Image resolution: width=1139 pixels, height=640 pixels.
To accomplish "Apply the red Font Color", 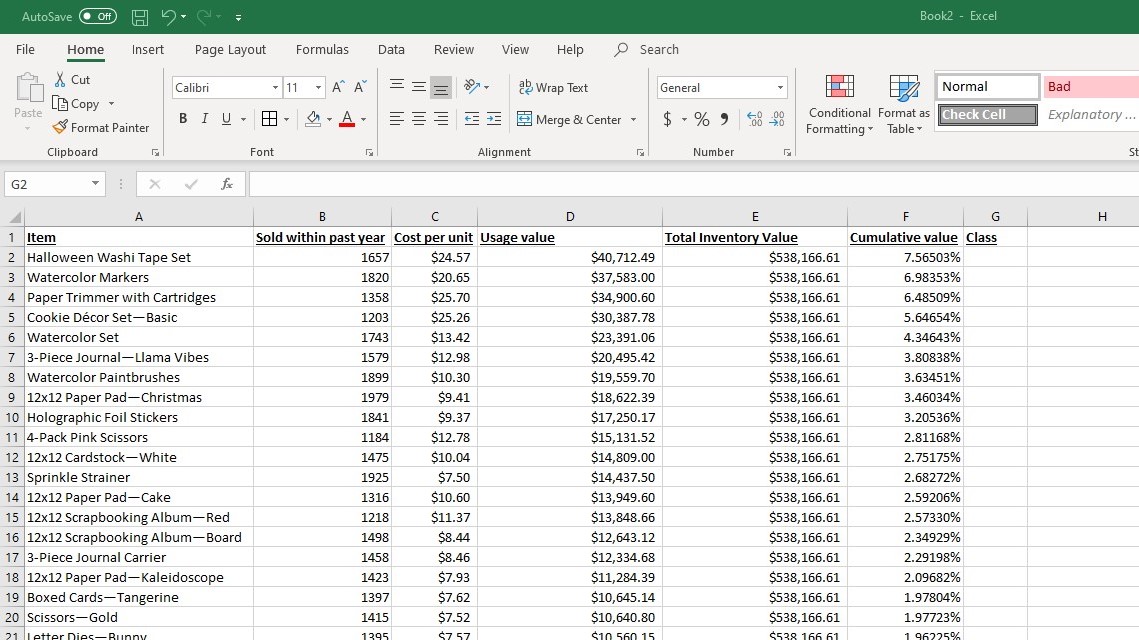I will (x=347, y=118).
